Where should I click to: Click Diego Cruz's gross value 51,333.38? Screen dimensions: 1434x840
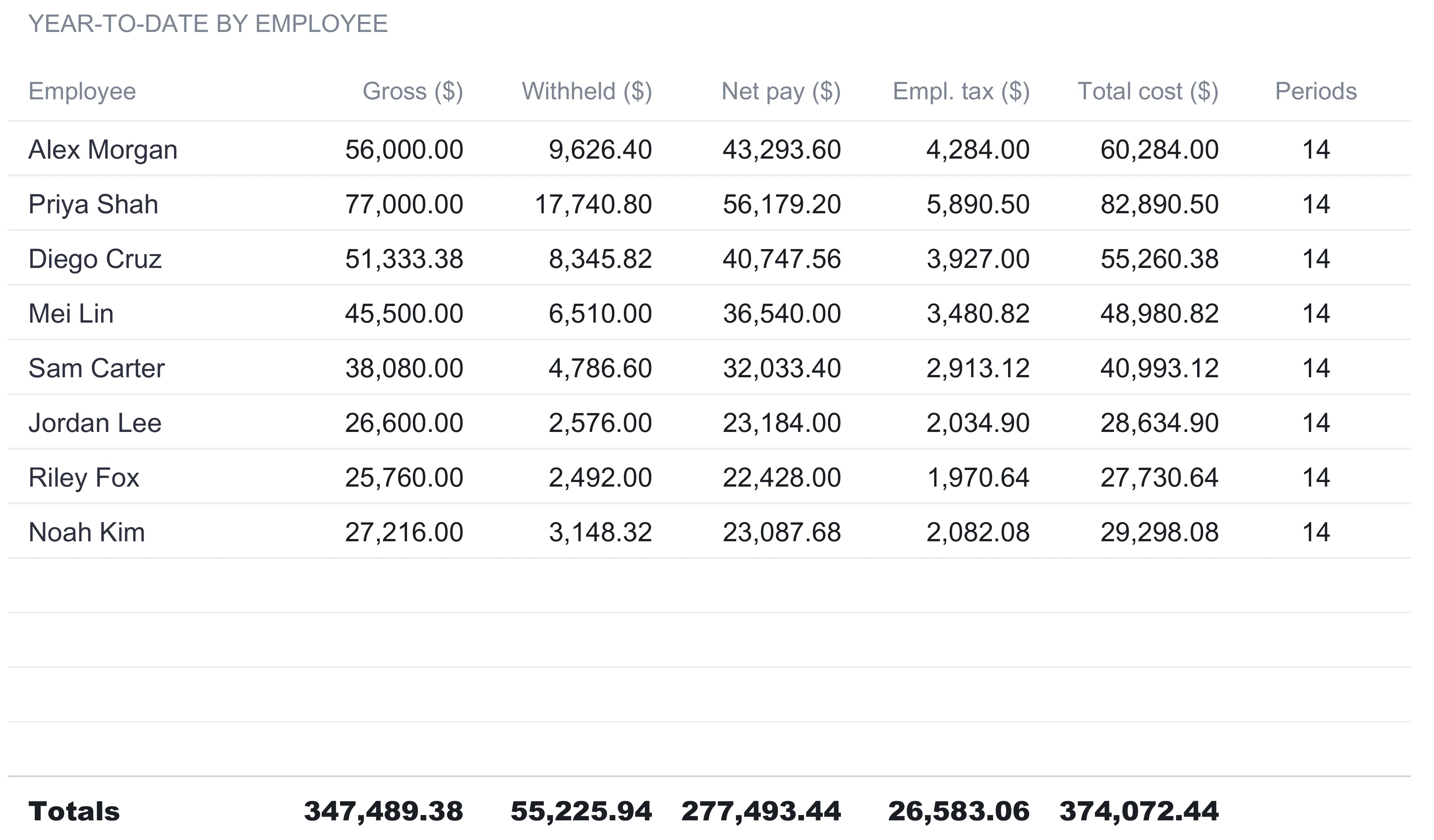click(x=405, y=259)
